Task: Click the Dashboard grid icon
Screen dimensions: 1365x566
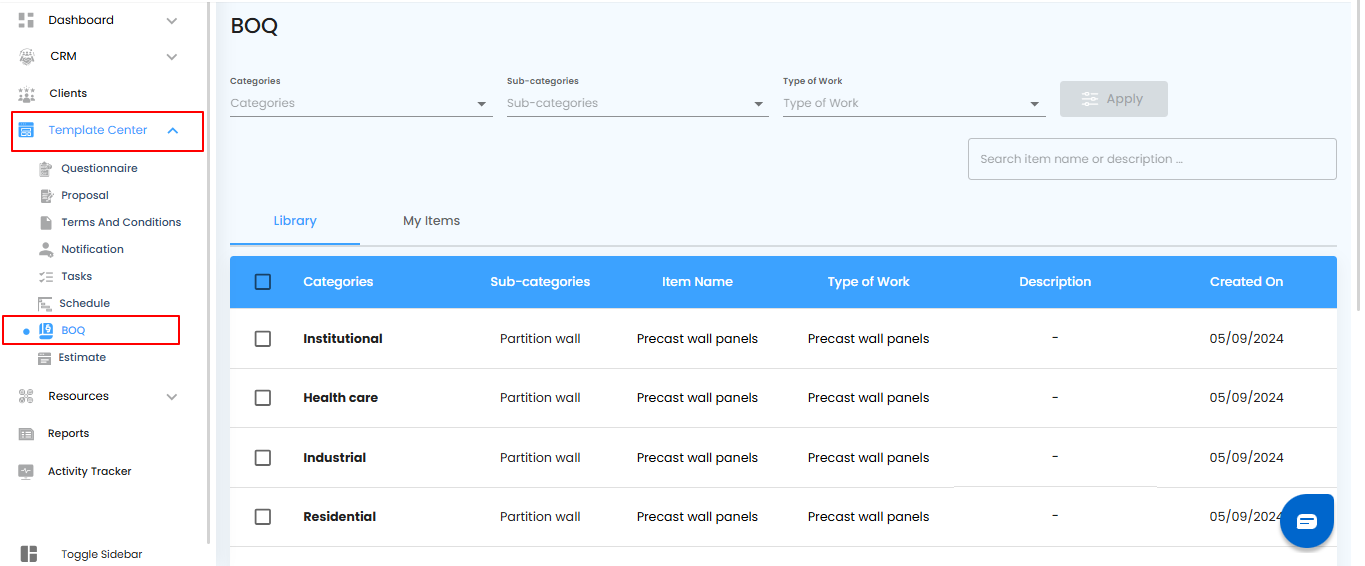Action: coord(27,20)
